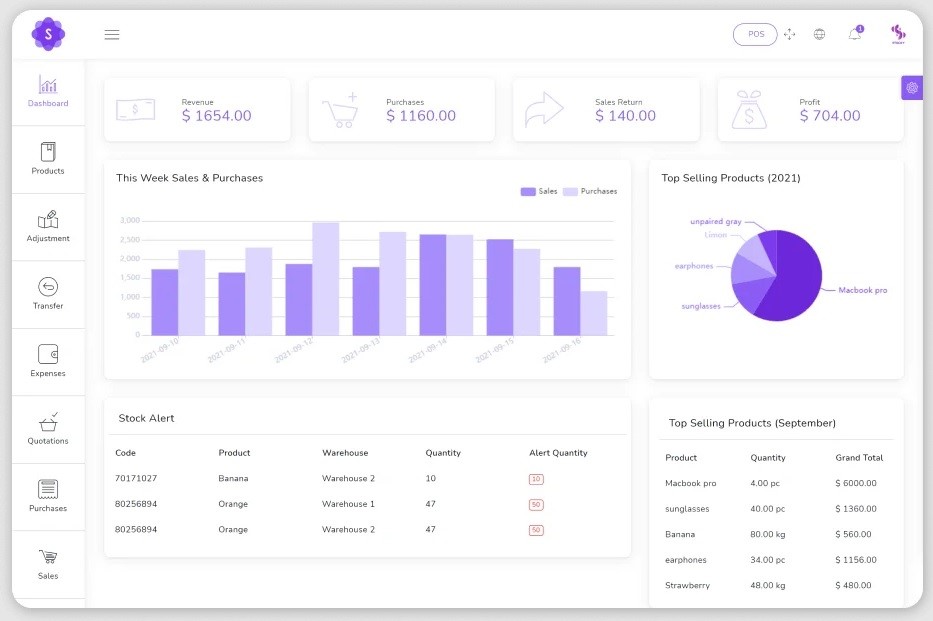Click the Revenue summary card
Screen dimensions: 933x621
(197, 110)
